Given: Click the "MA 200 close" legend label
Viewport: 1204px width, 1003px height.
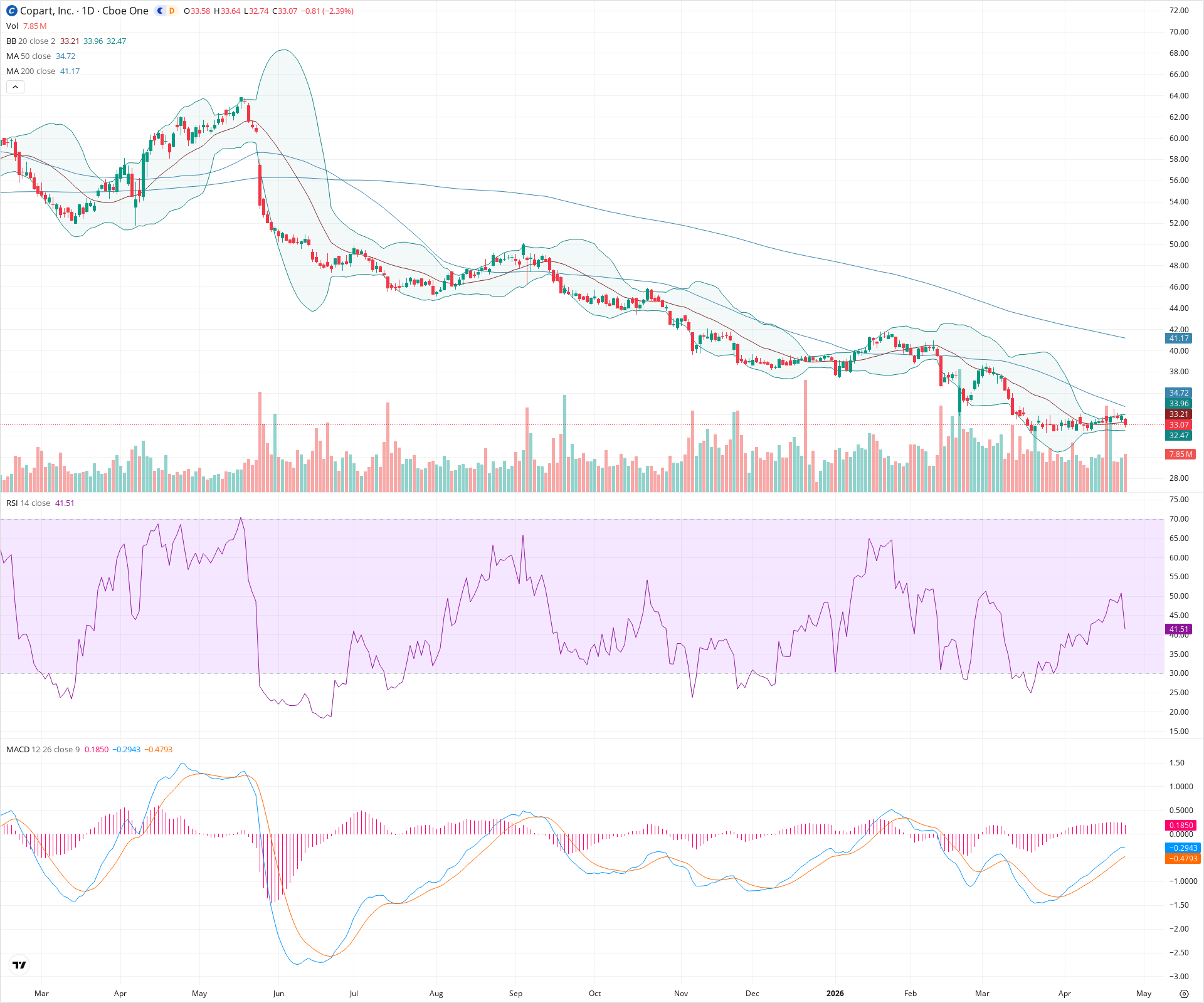Looking at the screenshot, I should click(x=31, y=71).
